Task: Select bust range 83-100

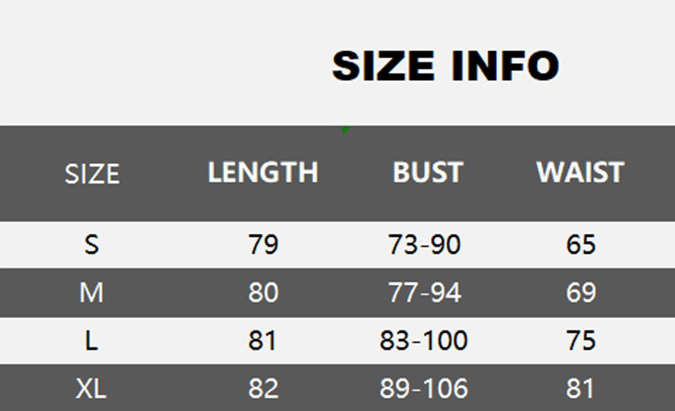Action: coord(424,341)
